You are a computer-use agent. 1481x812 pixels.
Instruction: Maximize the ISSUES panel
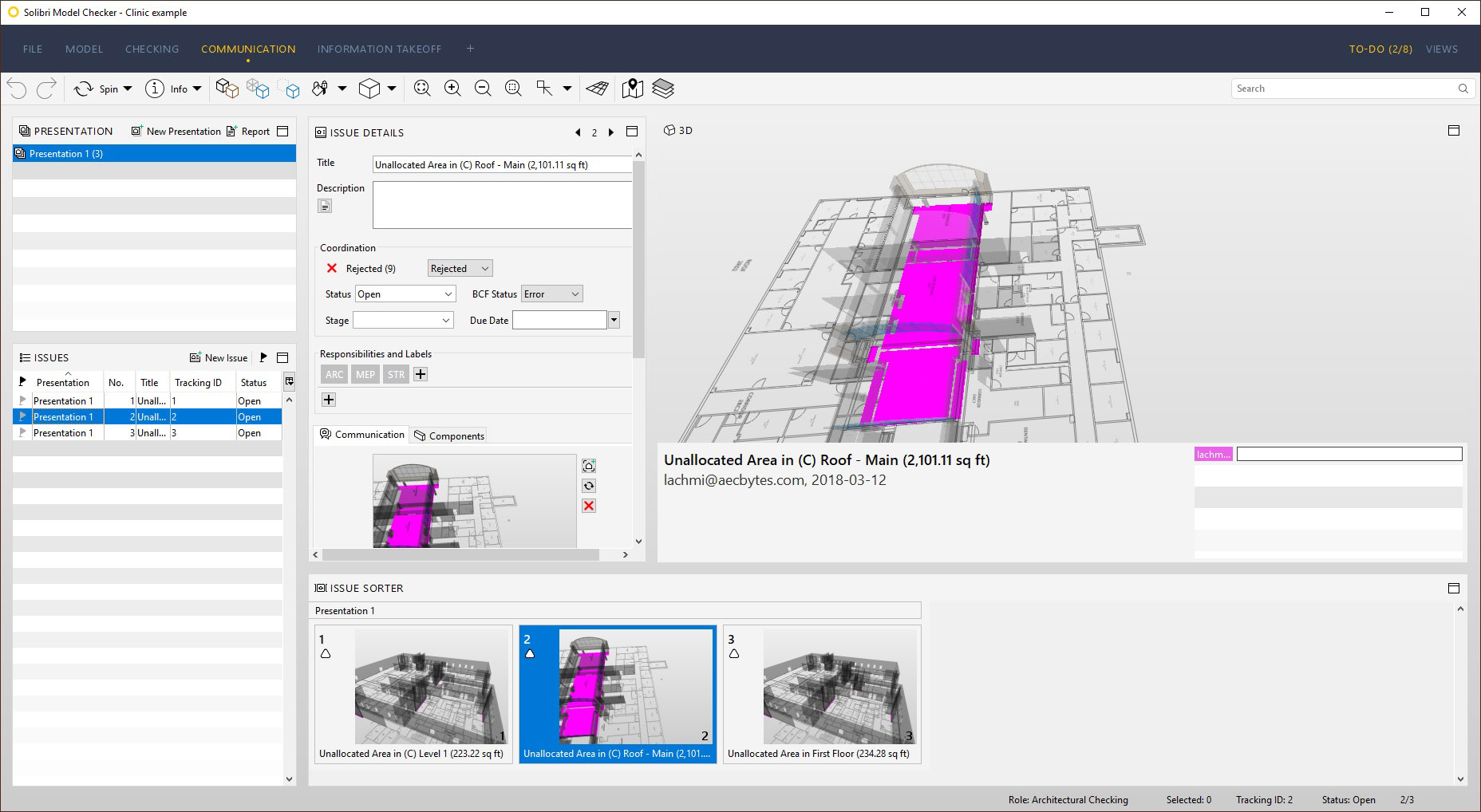click(x=282, y=357)
